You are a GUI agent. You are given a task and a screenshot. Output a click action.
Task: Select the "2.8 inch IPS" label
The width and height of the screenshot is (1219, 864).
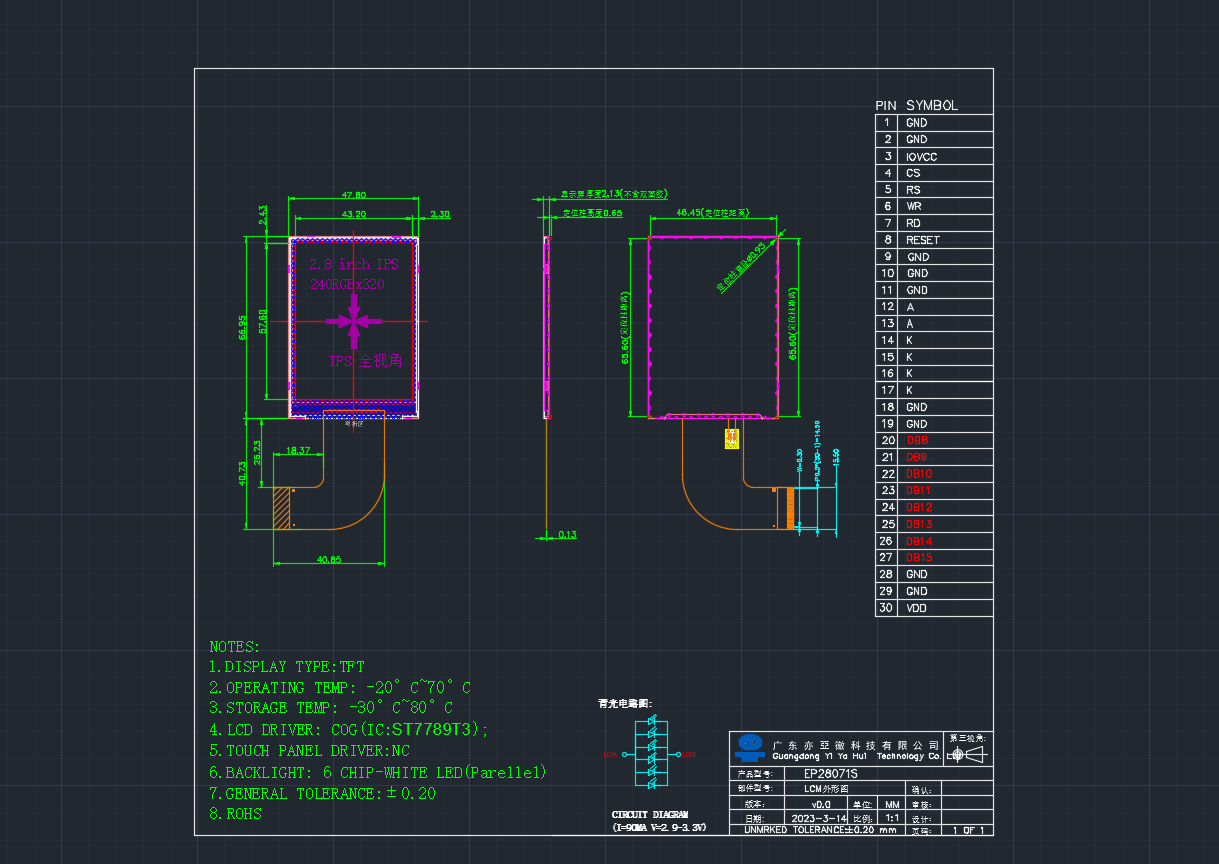pos(353,264)
